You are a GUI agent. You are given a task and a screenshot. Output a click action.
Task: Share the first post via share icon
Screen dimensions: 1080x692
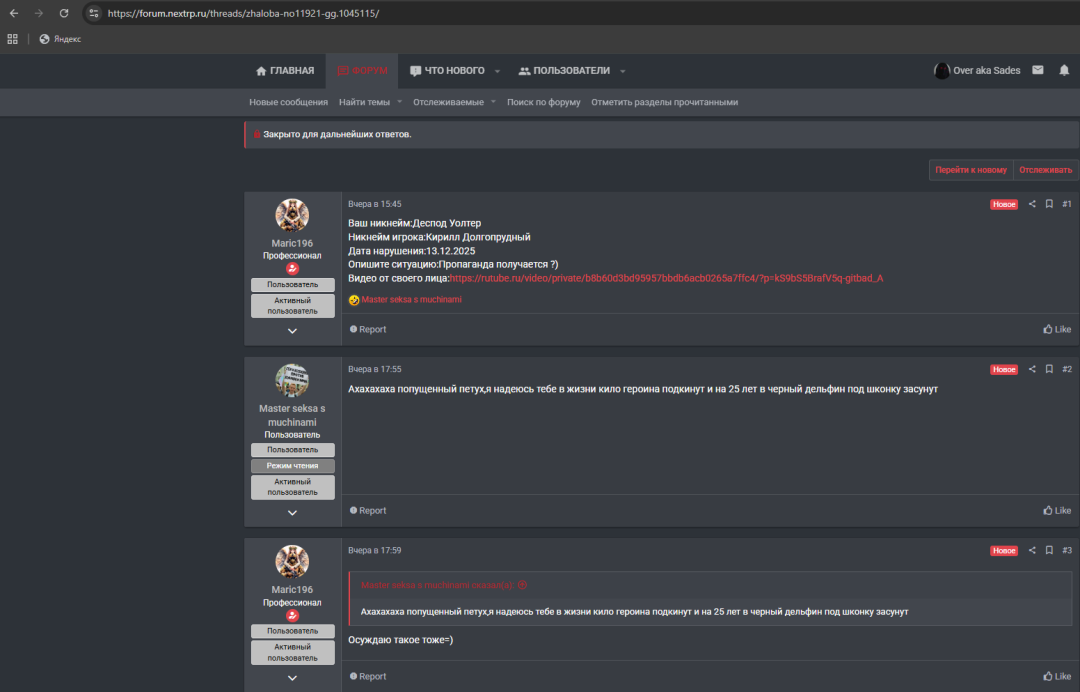click(x=1031, y=203)
